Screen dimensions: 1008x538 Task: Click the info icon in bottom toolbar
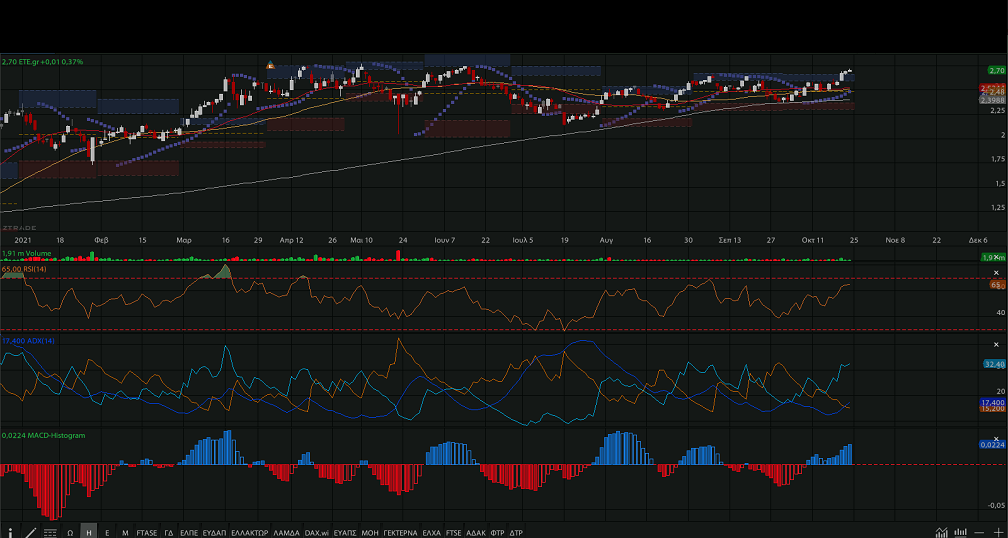(x=11, y=532)
